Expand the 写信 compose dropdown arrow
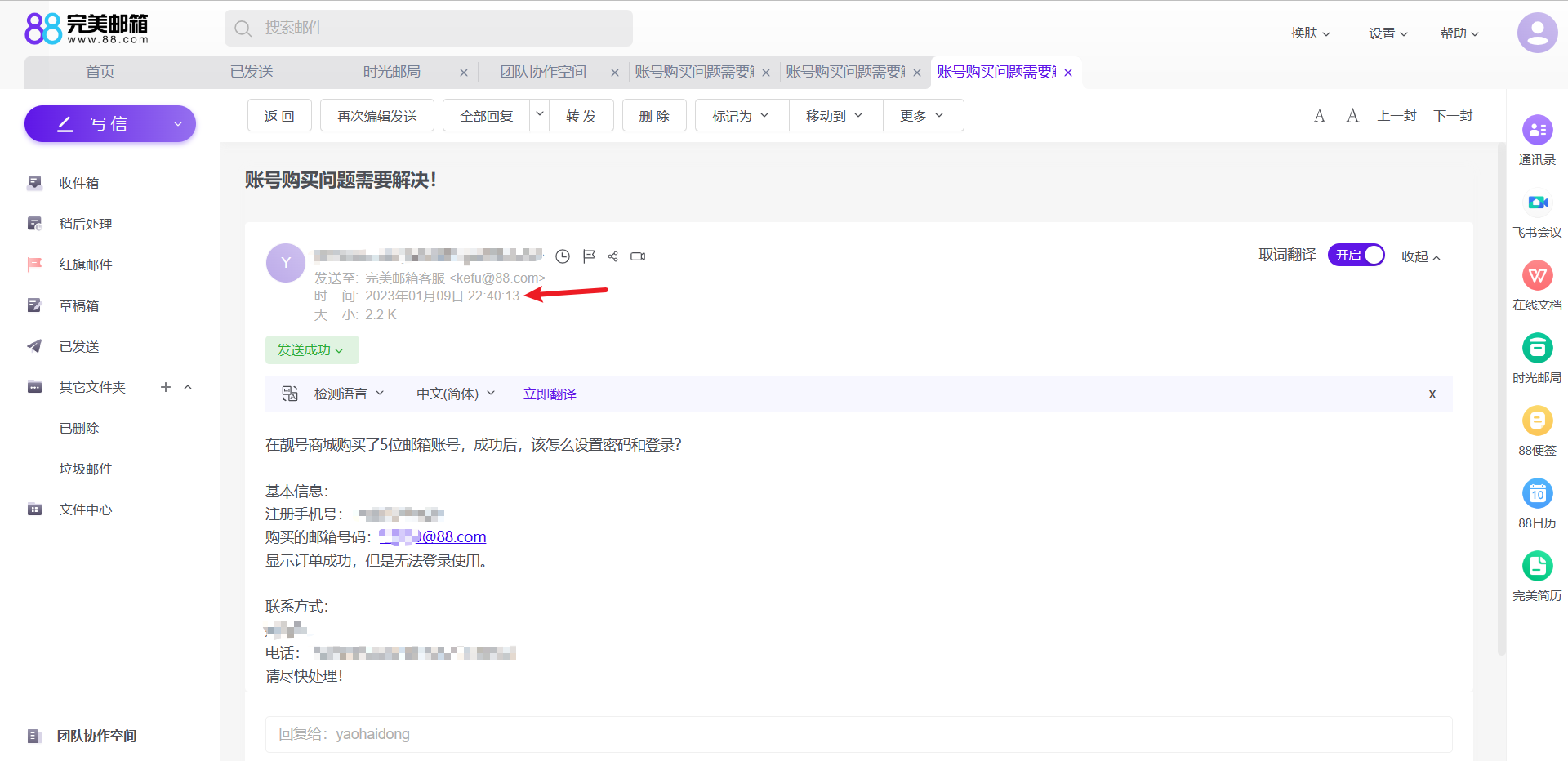 tap(177, 124)
